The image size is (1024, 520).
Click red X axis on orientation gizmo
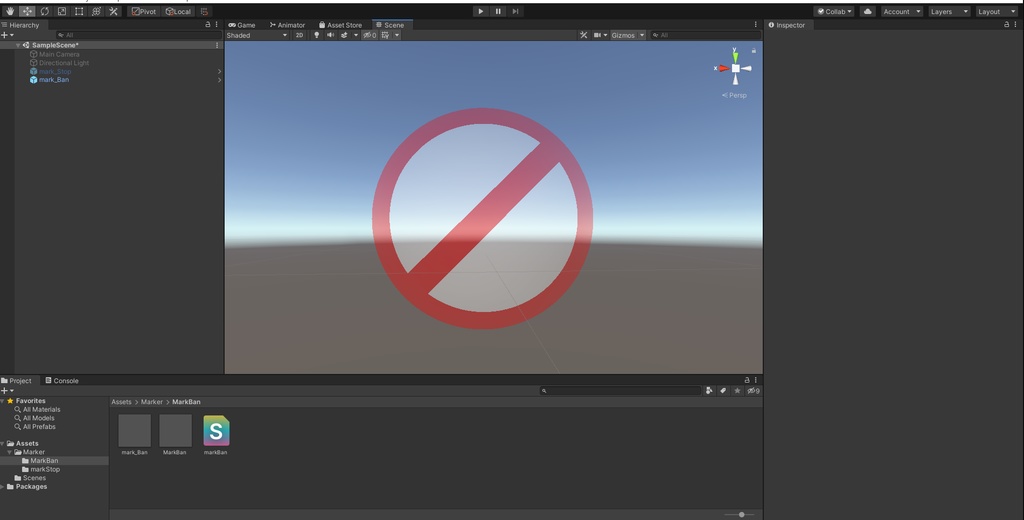[722, 68]
